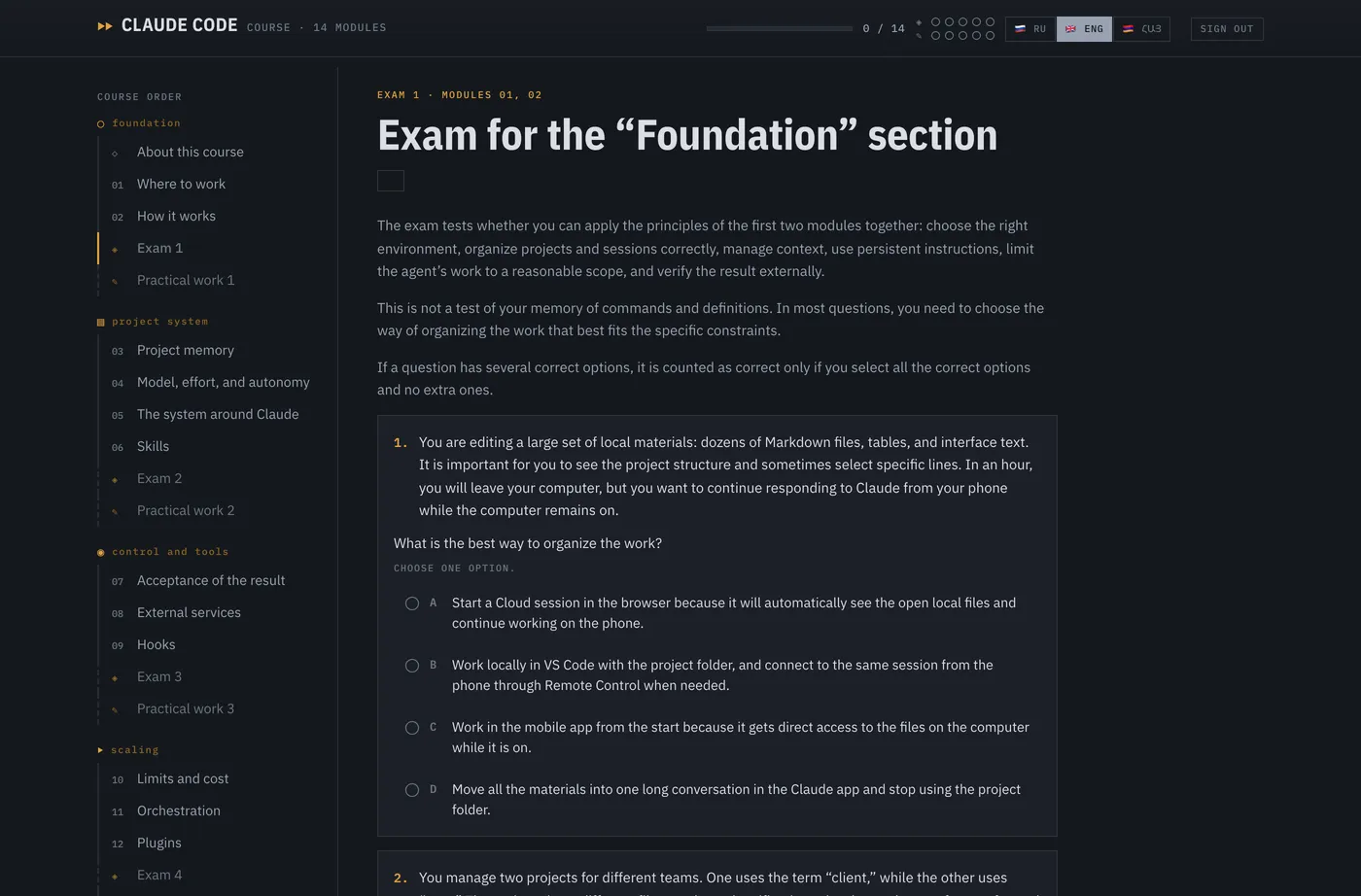1361x896 pixels.
Task: Click the diamond icon next to Exam 2
Action: [115, 480]
